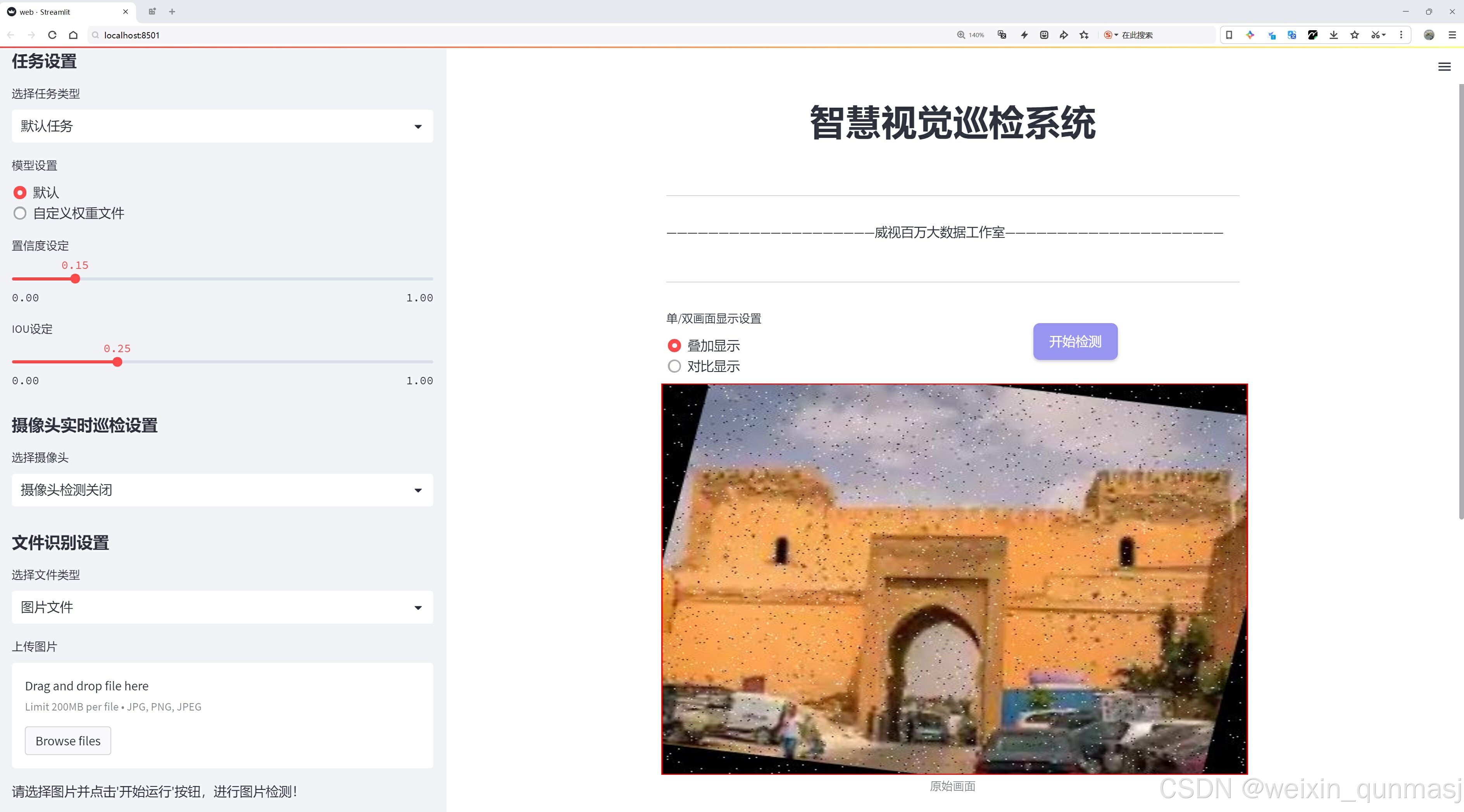The width and height of the screenshot is (1464, 812).
Task: Click the lightning bolt speed-mode icon
Action: (1024, 34)
